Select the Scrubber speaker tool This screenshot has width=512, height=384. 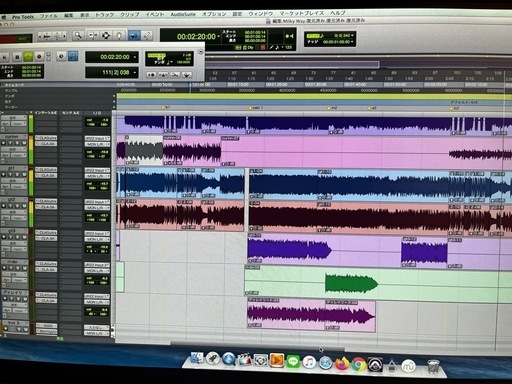134,35
